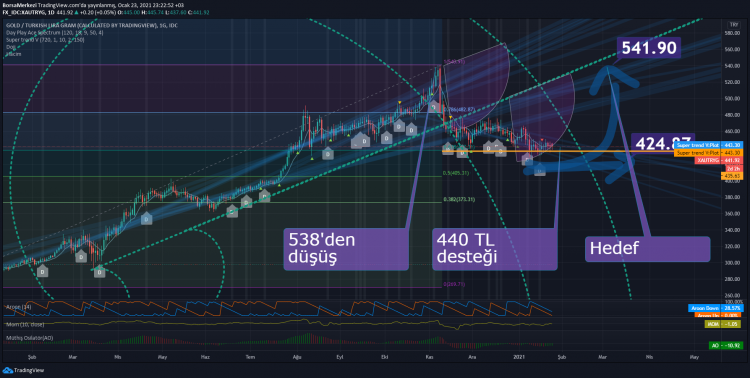
Task: Click the High value H:445.74 in header
Action: [153, 12]
